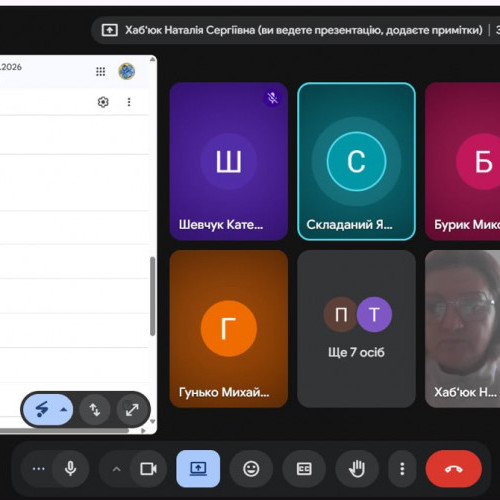
Task: Click the swap layout arrows icon
Action: tap(95, 410)
